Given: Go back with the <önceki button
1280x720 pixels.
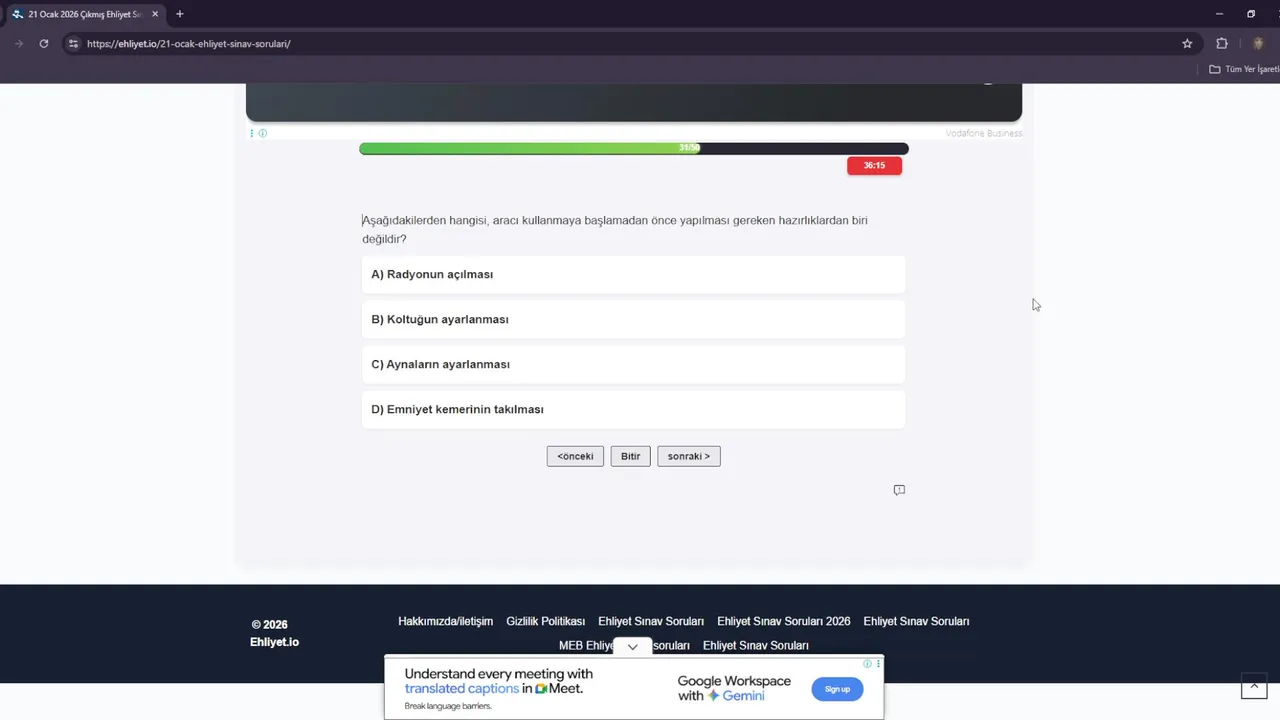Looking at the screenshot, I should pyautogui.click(x=575, y=456).
